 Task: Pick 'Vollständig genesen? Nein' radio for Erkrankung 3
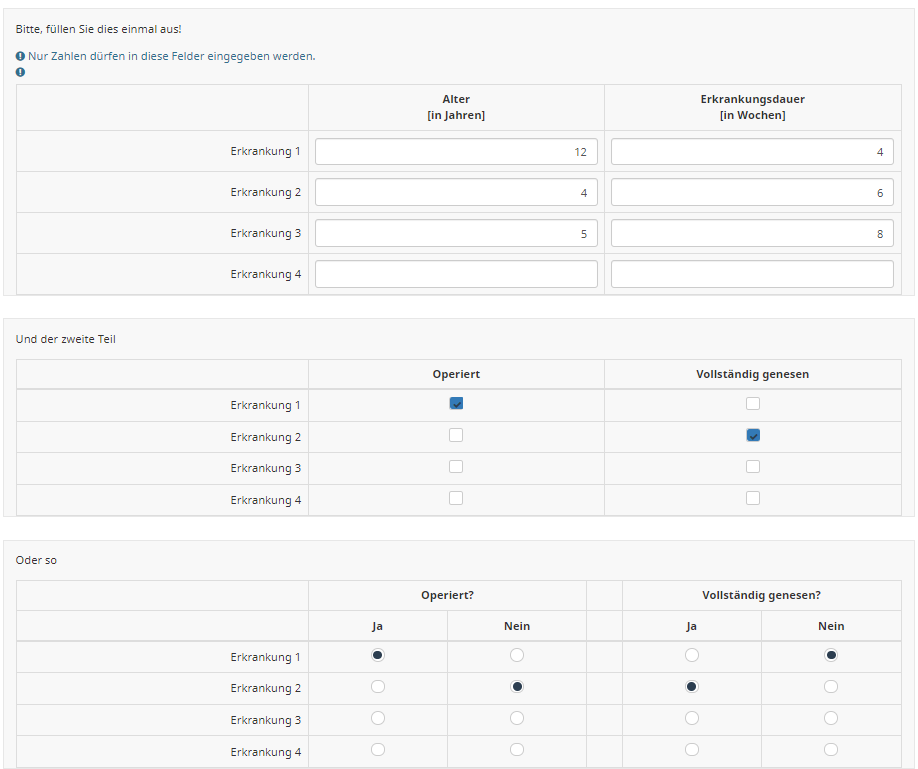831,719
